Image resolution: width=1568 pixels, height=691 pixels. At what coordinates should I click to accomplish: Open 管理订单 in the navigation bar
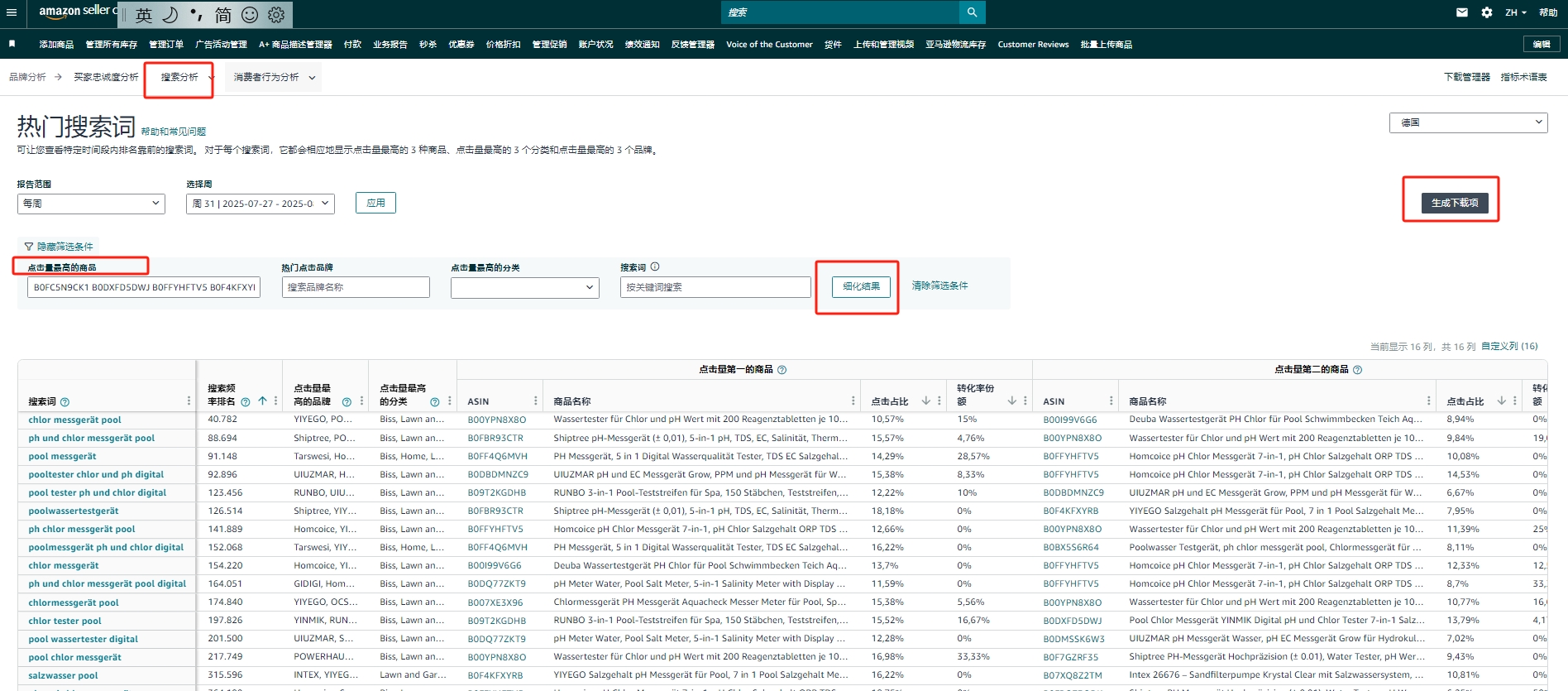click(x=166, y=45)
